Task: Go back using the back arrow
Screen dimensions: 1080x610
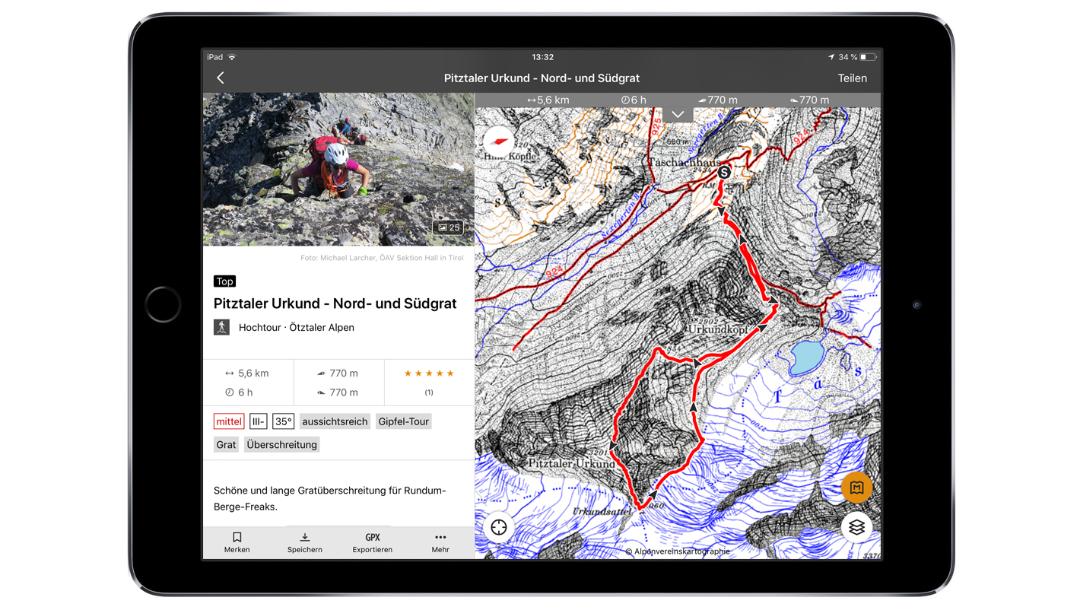Action: click(x=220, y=78)
